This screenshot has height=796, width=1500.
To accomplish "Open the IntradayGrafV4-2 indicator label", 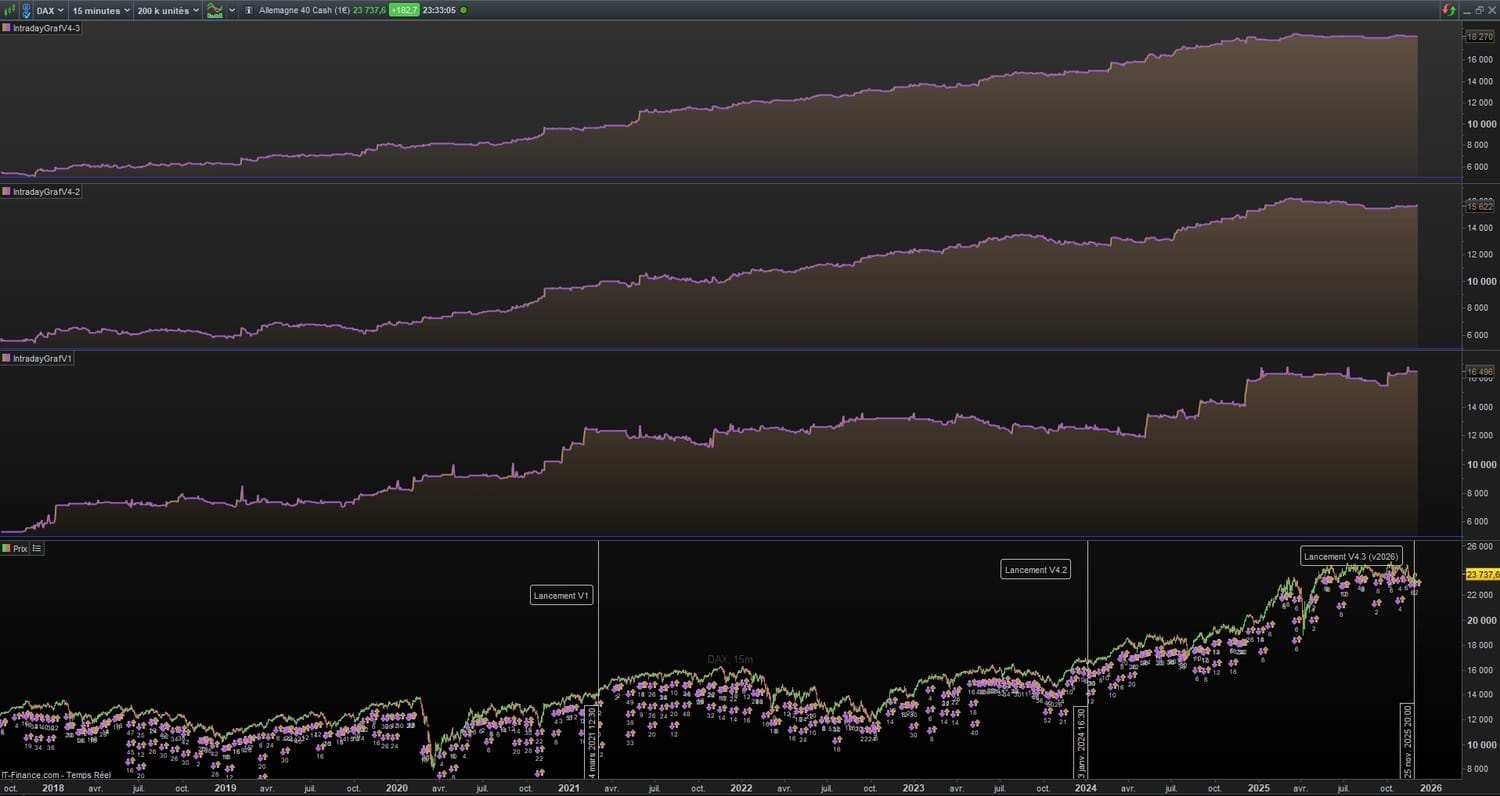I will [x=47, y=191].
